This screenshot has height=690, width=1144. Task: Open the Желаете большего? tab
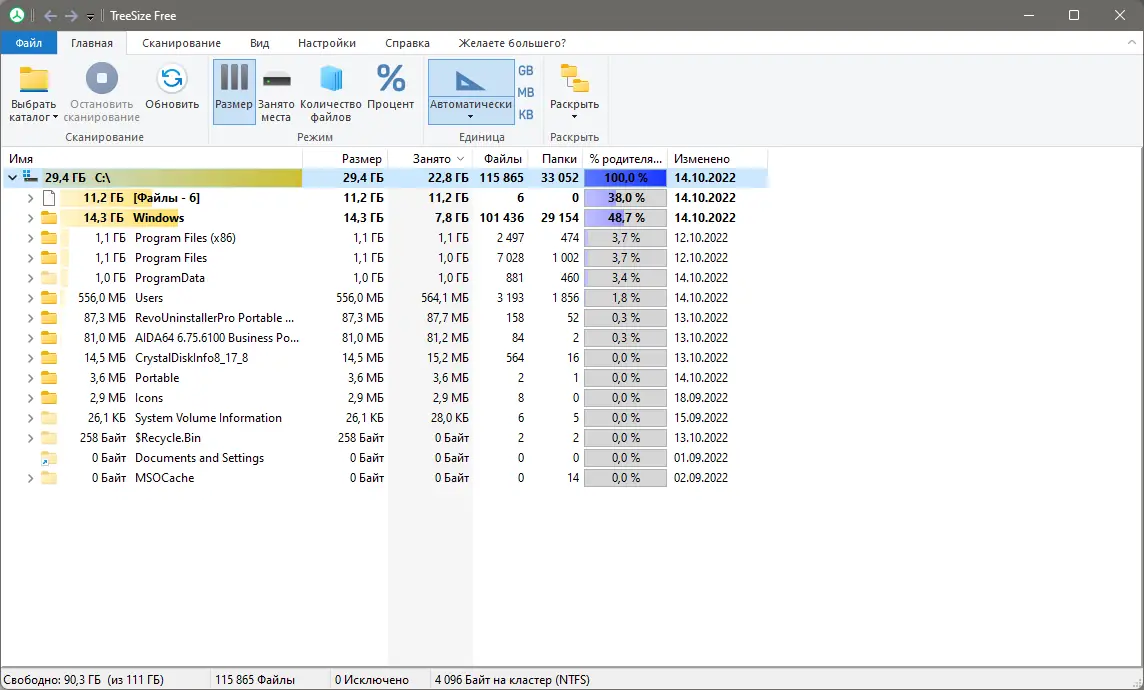pyautogui.click(x=512, y=43)
